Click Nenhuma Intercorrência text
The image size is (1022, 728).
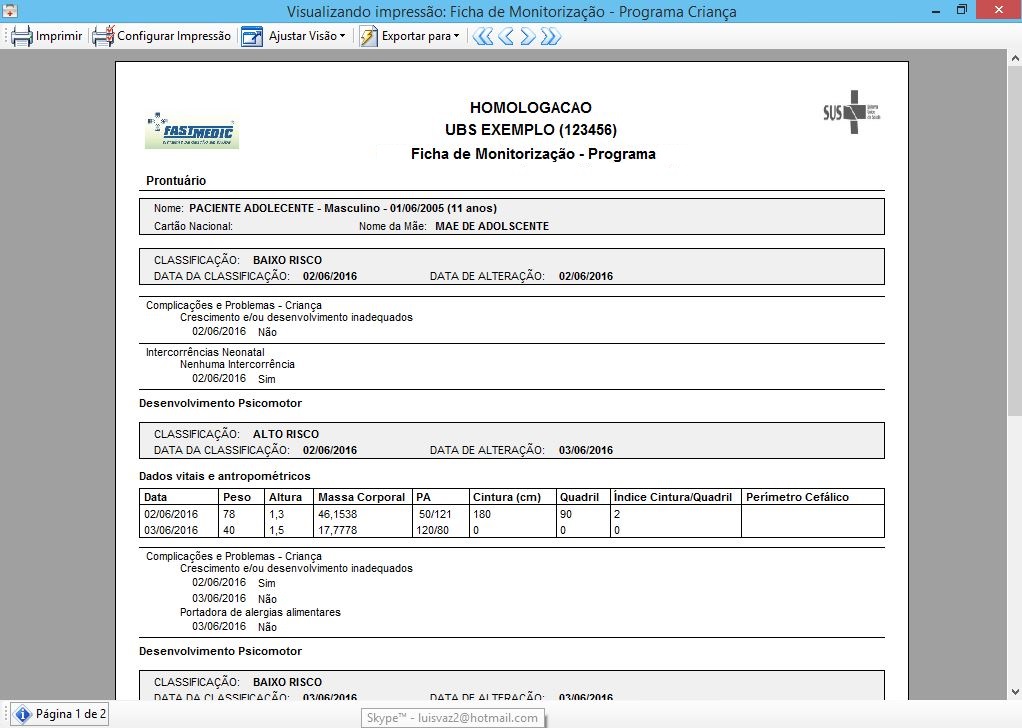[237, 364]
